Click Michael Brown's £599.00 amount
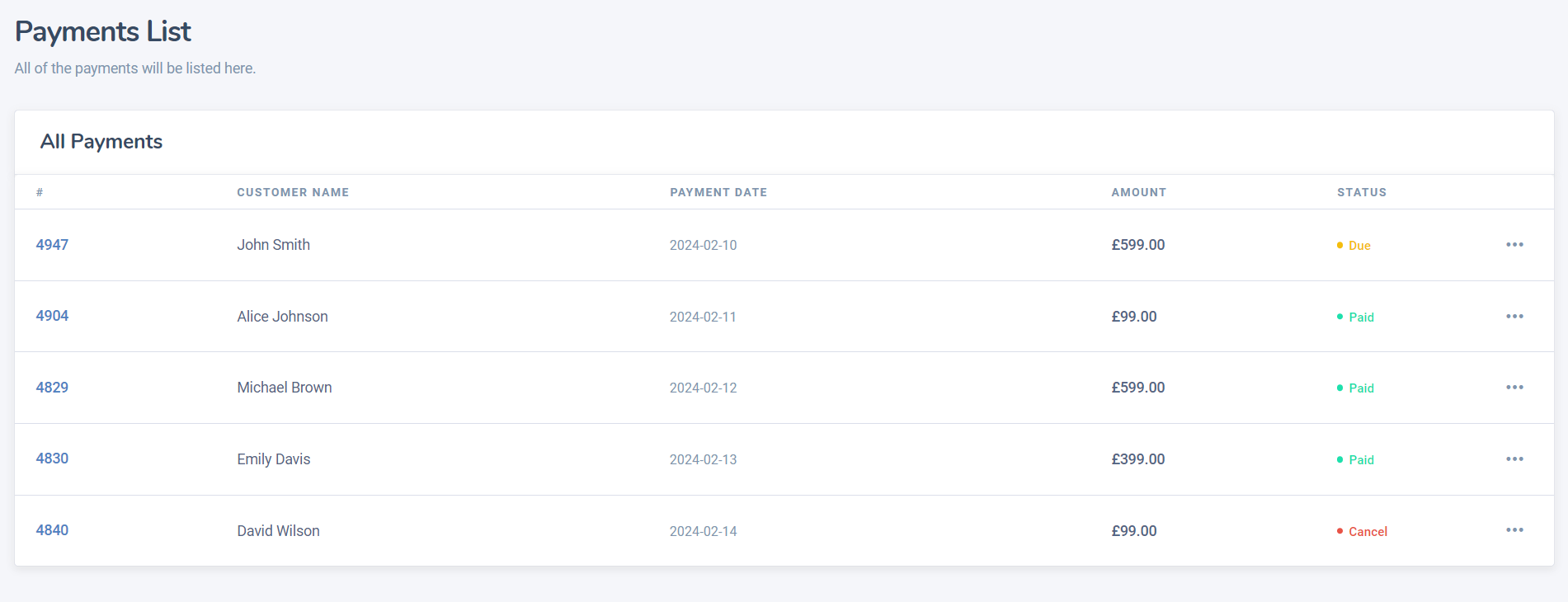 tap(1138, 388)
